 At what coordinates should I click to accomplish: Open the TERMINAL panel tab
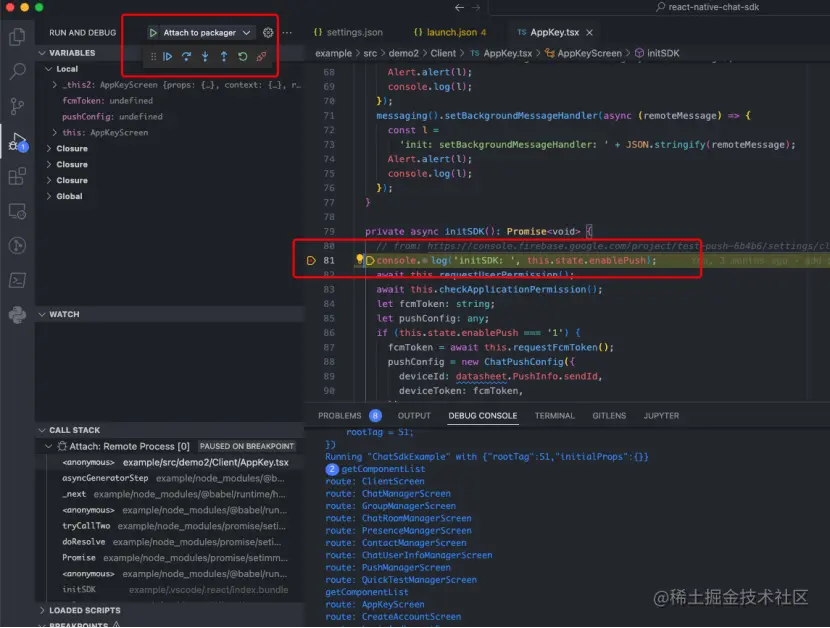click(554, 416)
